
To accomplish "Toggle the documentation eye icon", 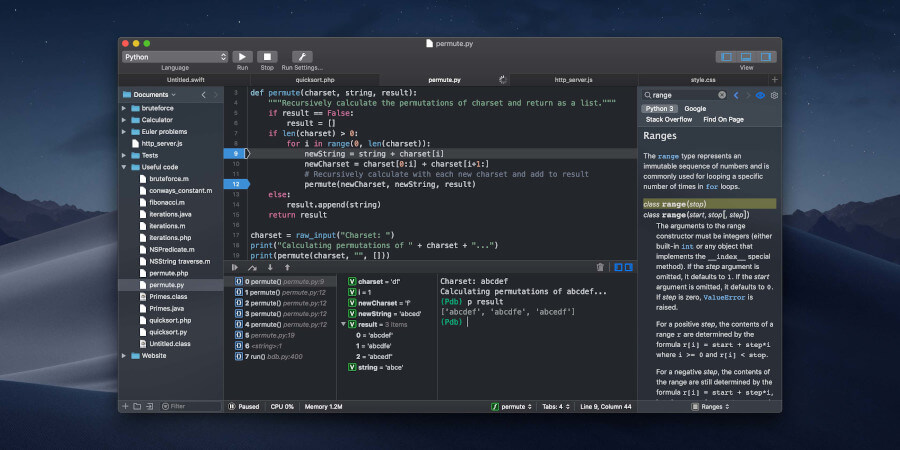I will point(761,95).
